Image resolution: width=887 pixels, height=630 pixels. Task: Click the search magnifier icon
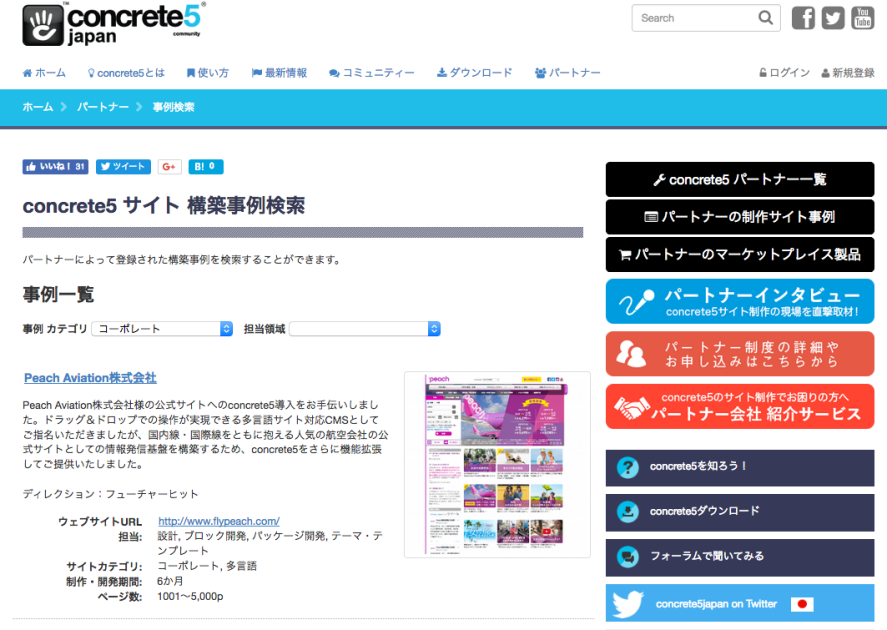click(x=766, y=18)
